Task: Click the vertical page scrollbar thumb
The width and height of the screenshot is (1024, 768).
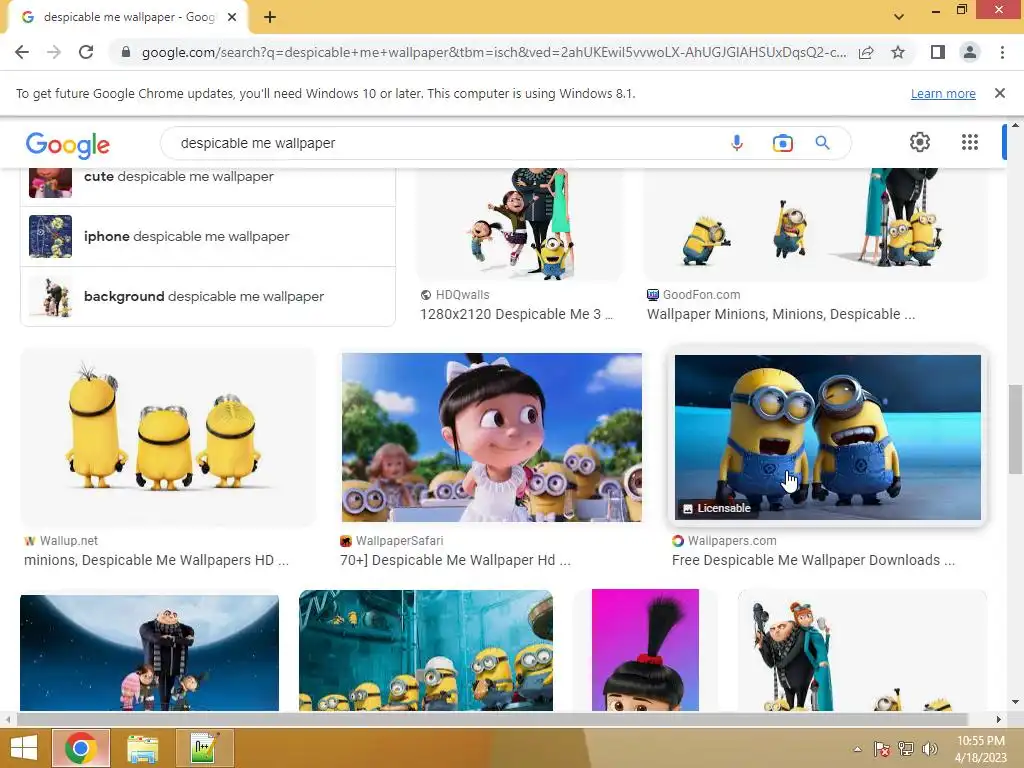Action: [1015, 430]
